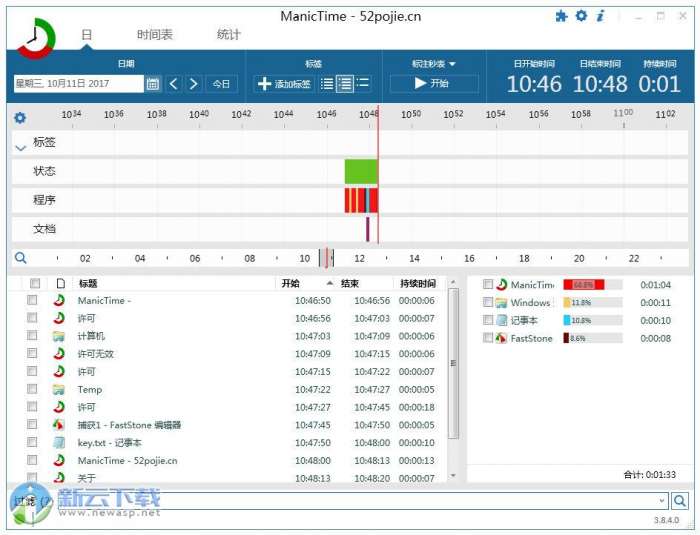The width and height of the screenshot is (700, 535).
Task: Open the plugins puzzle icon
Action: [x=561, y=17]
